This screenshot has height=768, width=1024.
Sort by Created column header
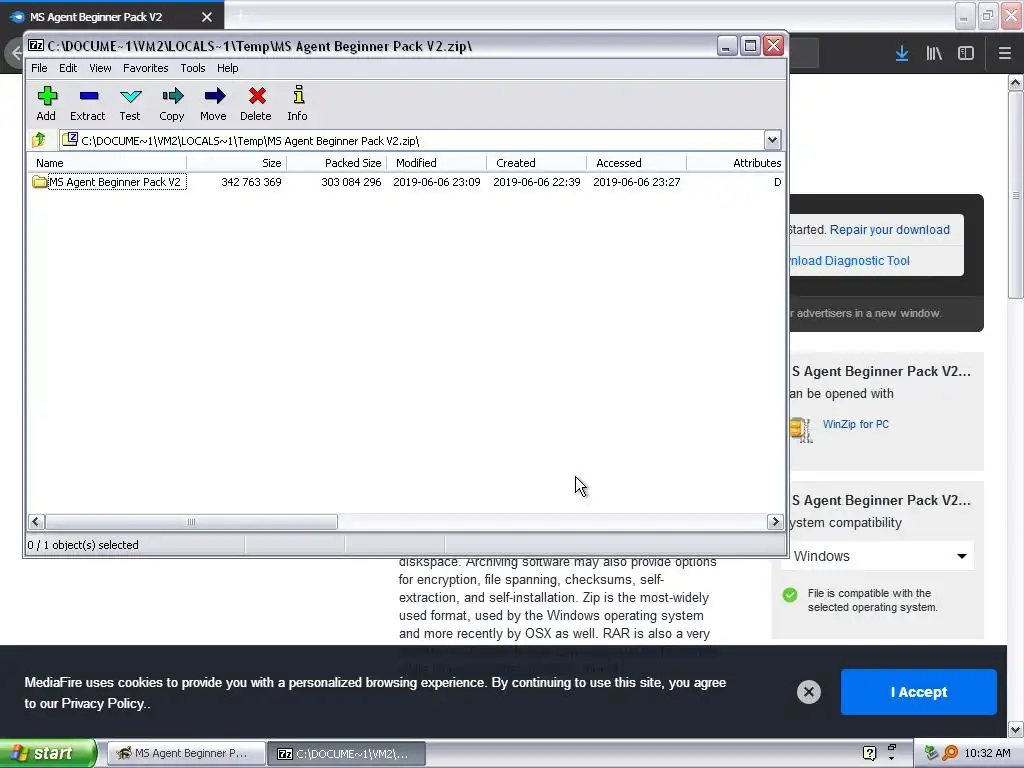point(536,163)
